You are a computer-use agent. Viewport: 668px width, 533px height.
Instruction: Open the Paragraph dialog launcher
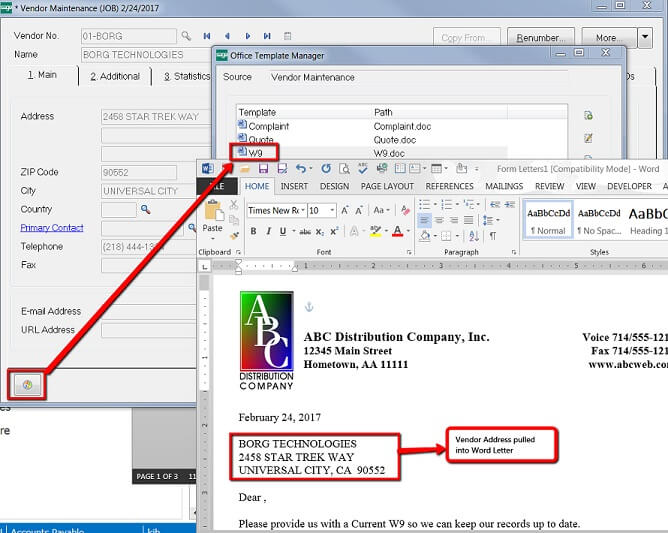point(514,252)
